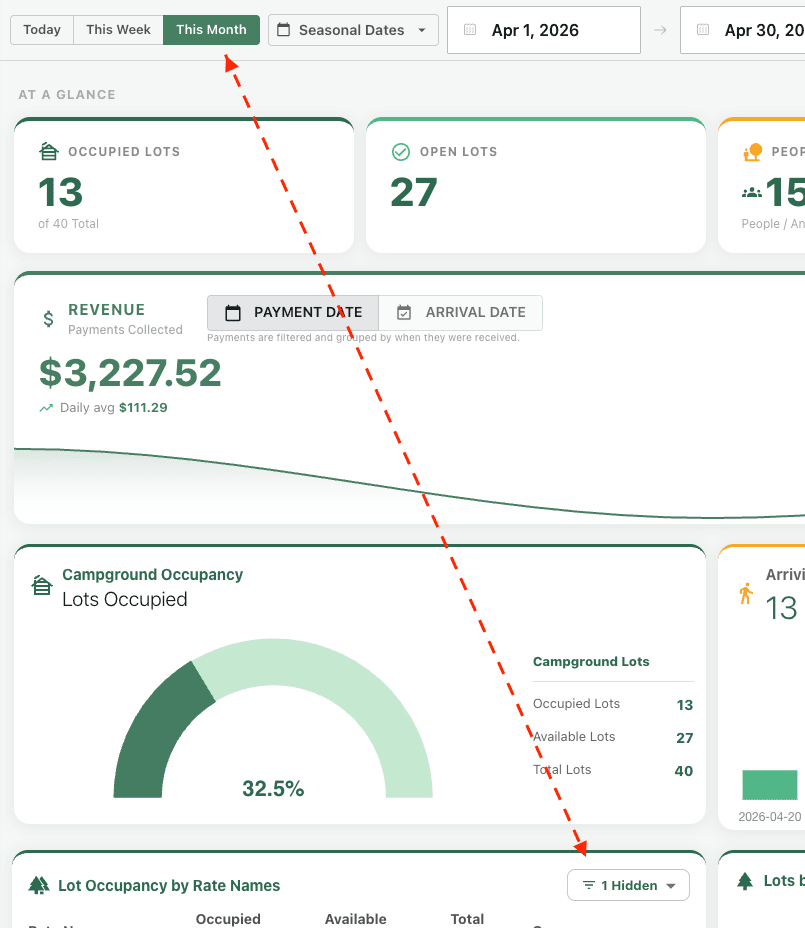The height and width of the screenshot is (928, 805).
Task: Click the Occupied Lots row value 13
Action: [x=685, y=705]
